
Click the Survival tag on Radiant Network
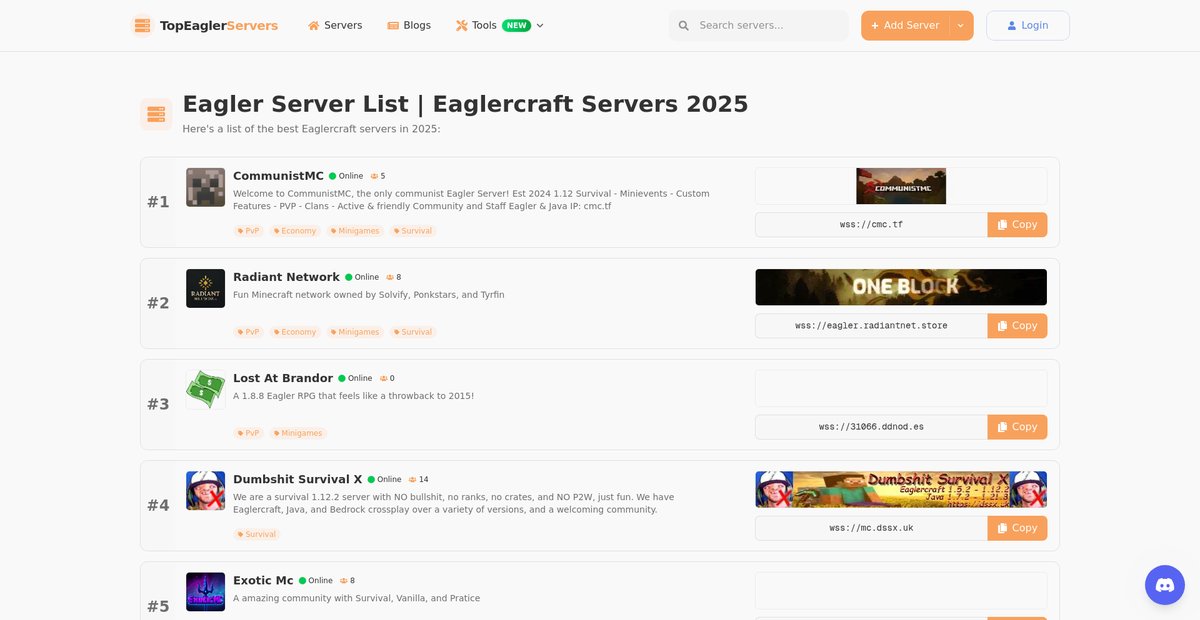click(x=413, y=332)
